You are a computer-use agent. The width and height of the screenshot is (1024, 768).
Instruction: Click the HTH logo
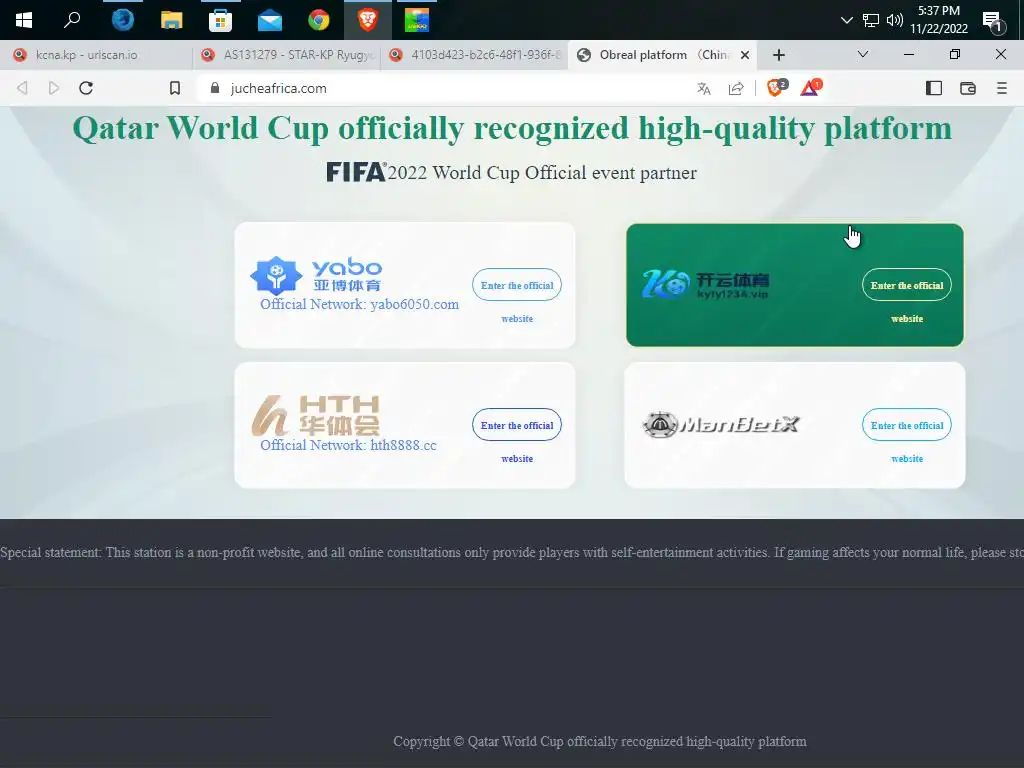pos(316,415)
